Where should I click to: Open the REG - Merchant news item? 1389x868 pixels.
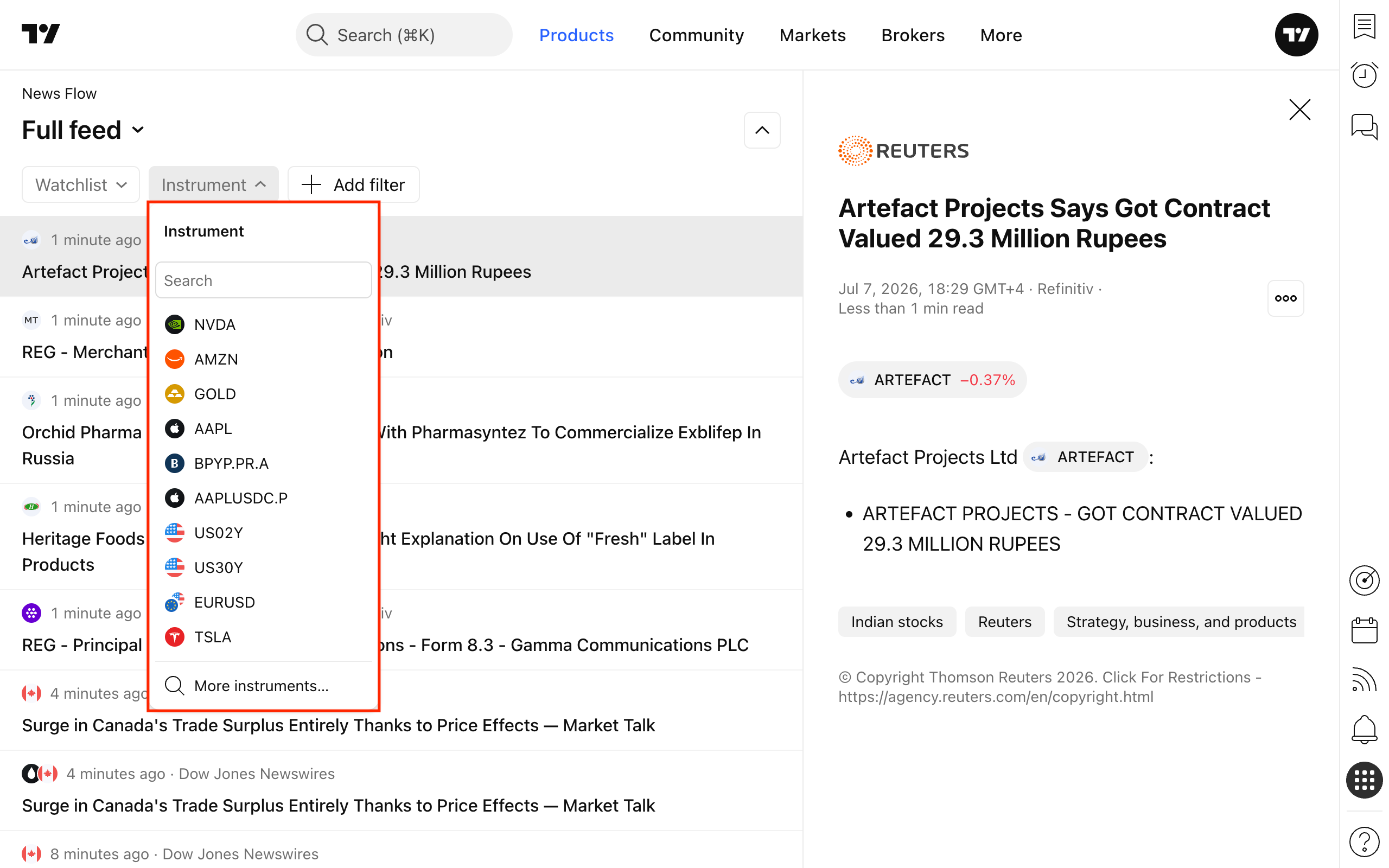[x=400, y=337]
